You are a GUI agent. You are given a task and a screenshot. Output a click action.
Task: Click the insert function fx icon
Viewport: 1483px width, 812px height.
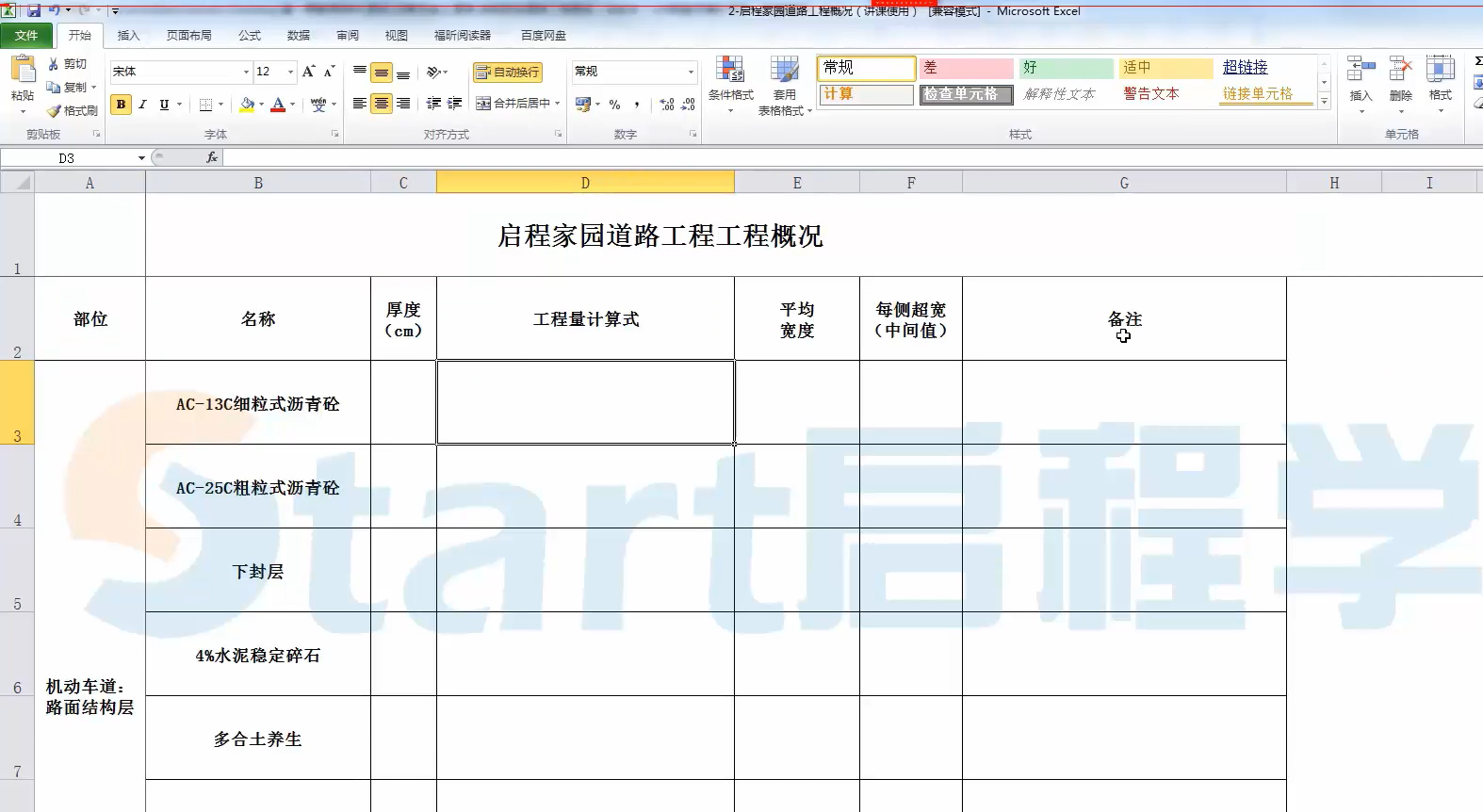pyautogui.click(x=212, y=157)
